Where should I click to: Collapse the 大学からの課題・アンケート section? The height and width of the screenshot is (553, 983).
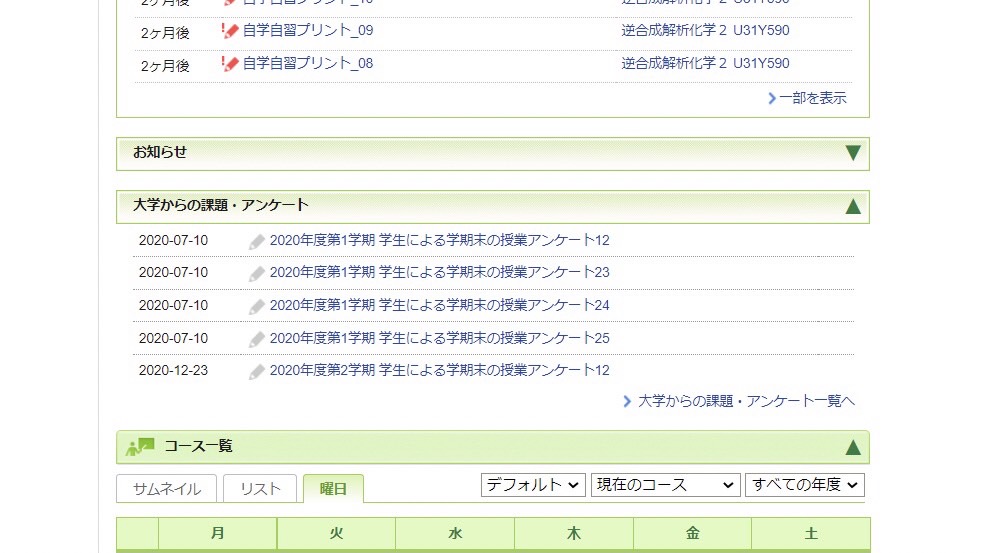pos(852,206)
